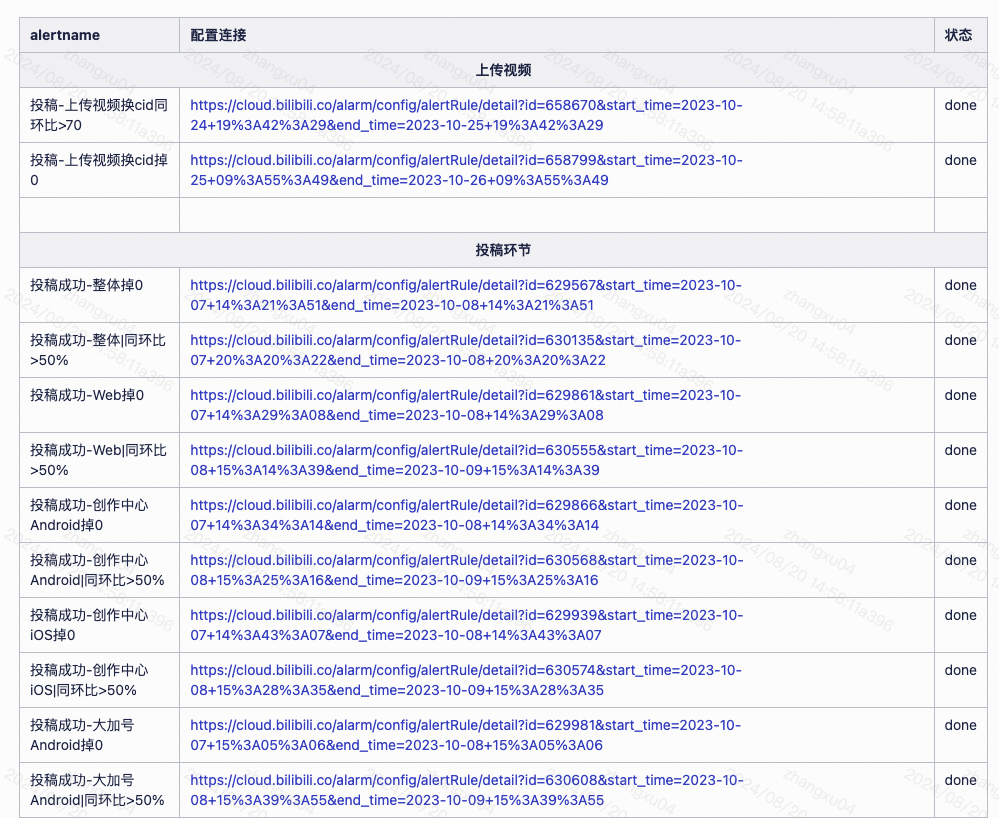This screenshot has height=818, width=999.
Task: Select the 投稿环节 section heading
Action: click(x=503, y=250)
